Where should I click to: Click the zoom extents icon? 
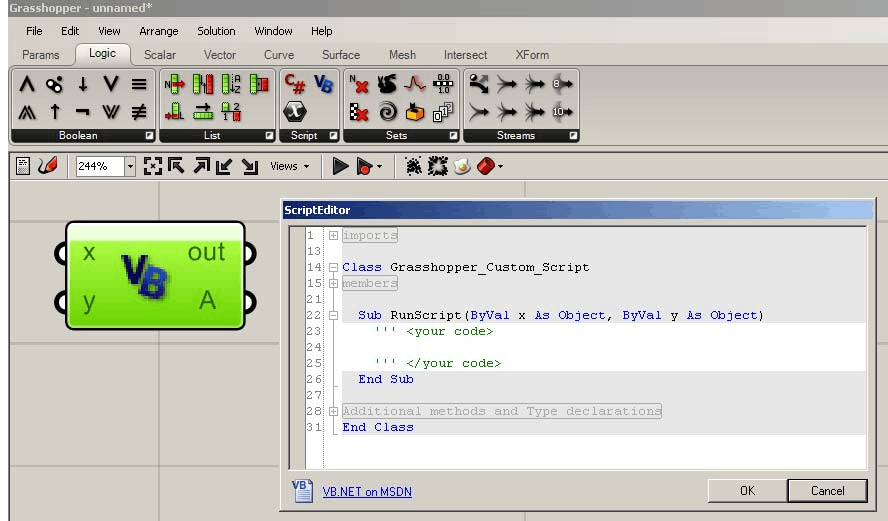tap(152, 166)
